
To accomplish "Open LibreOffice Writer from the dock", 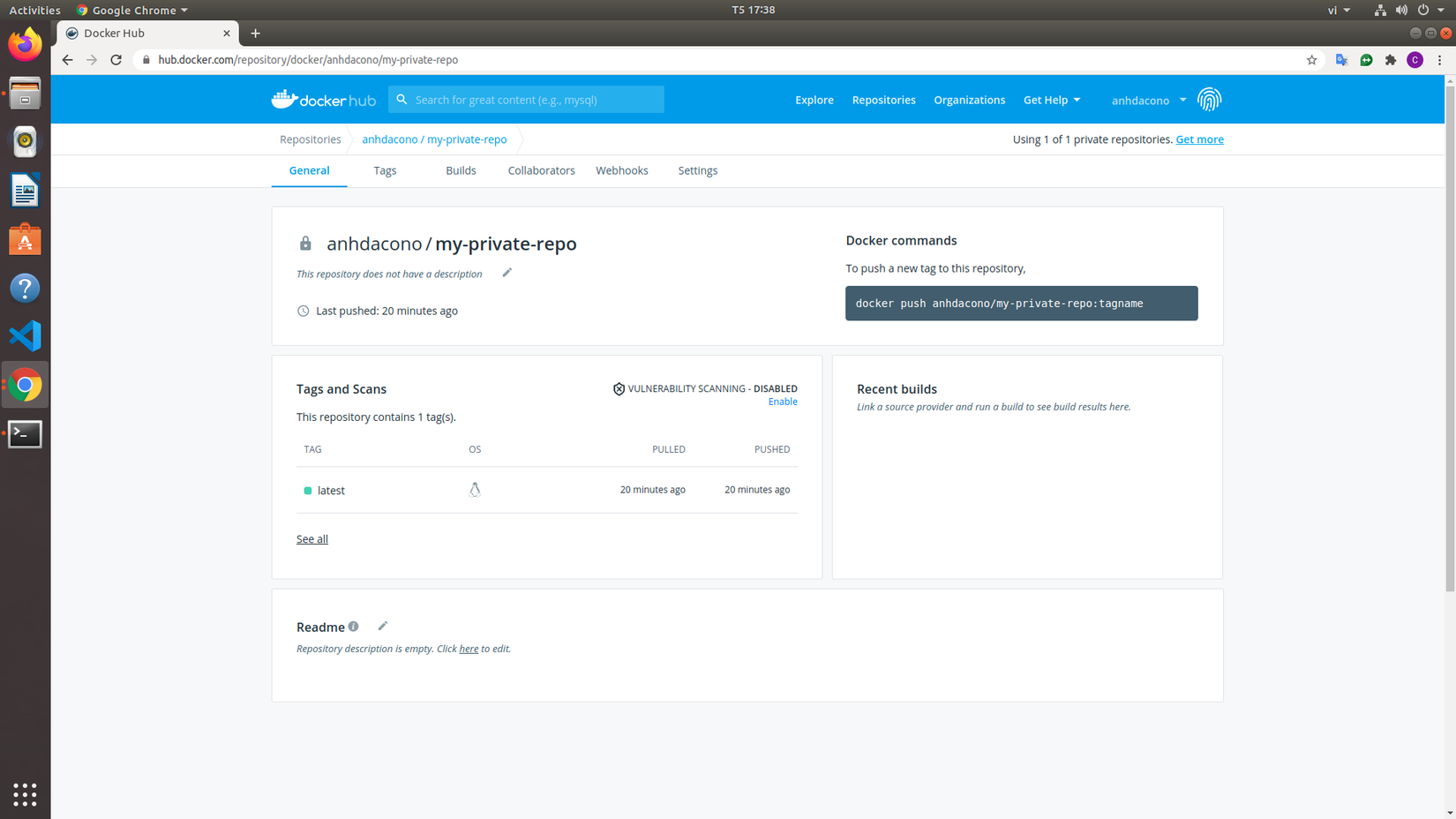I will point(25,191).
